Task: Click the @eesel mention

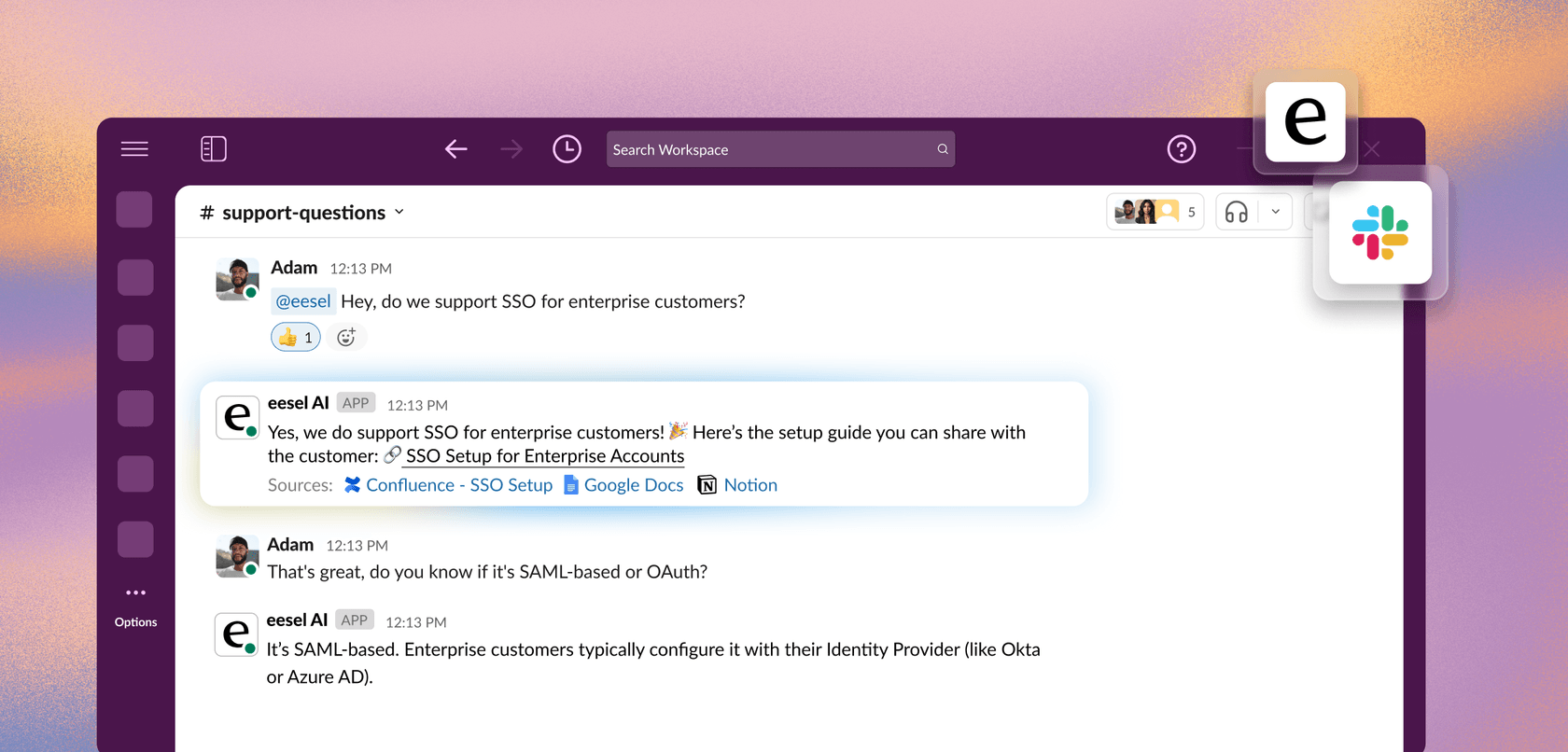Action: tap(303, 301)
